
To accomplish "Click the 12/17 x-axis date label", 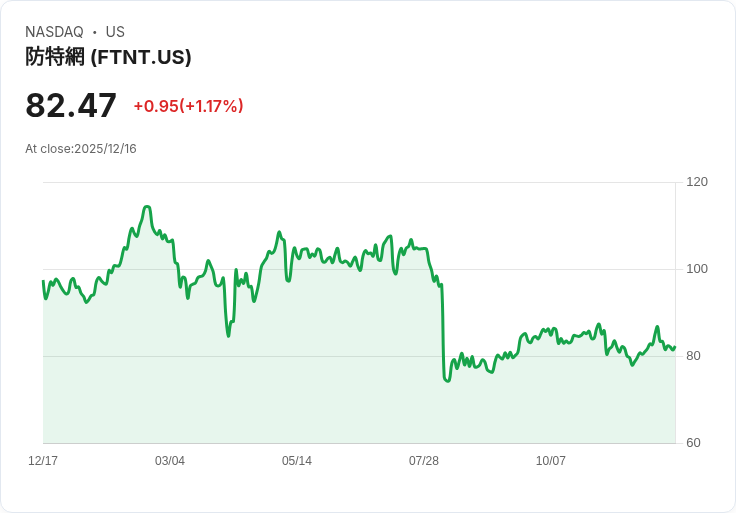I will point(43,461).
